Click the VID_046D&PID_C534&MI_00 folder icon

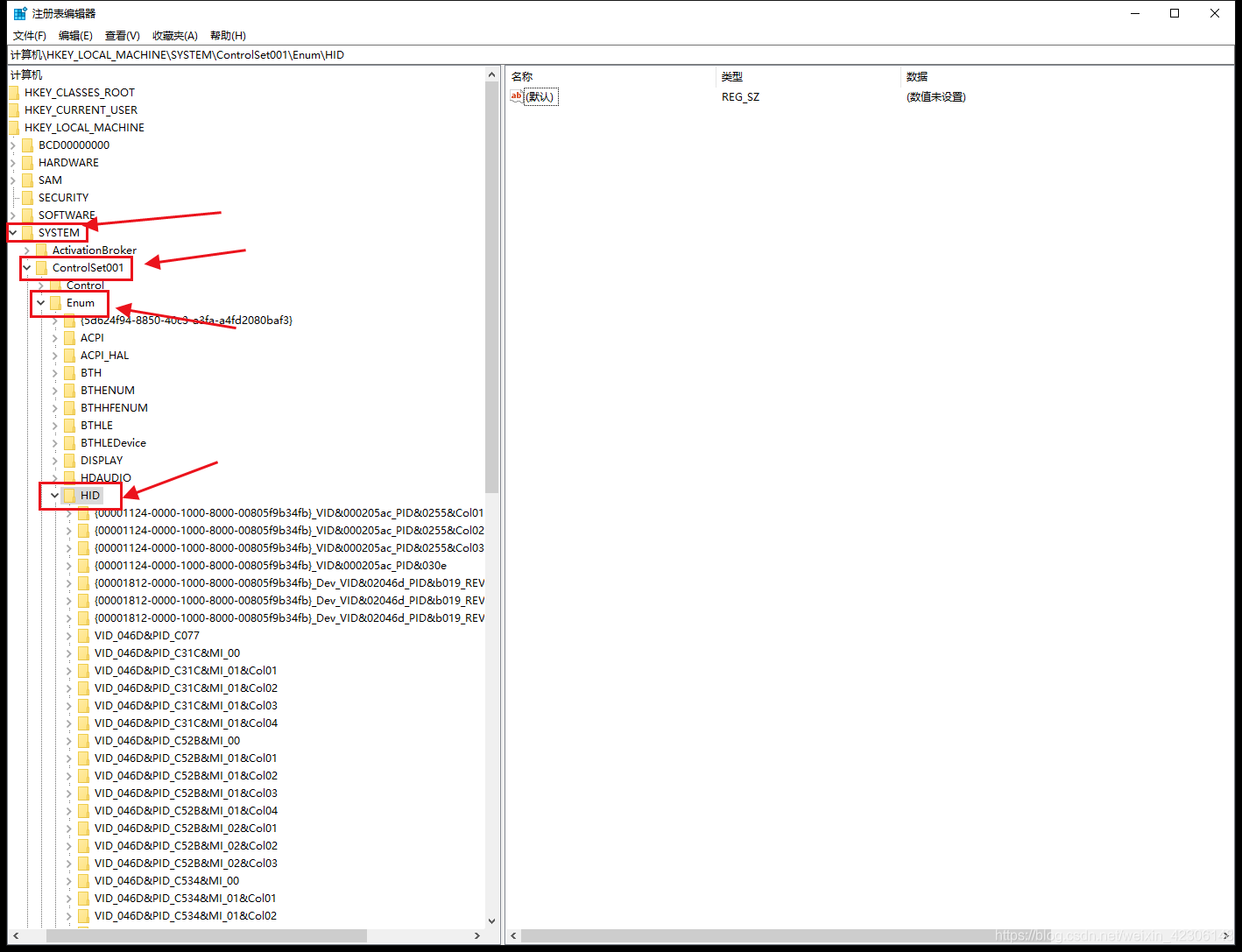tap(83, 880)
